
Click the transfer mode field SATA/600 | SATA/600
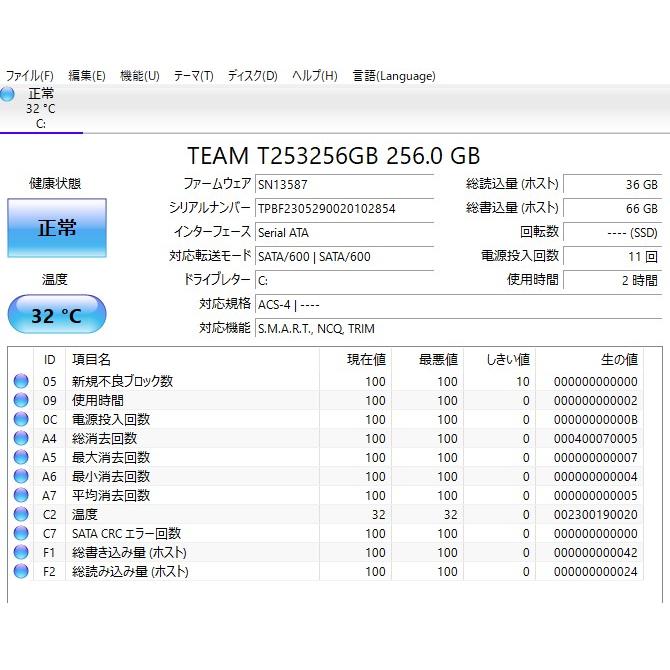[x=344, y=256]
